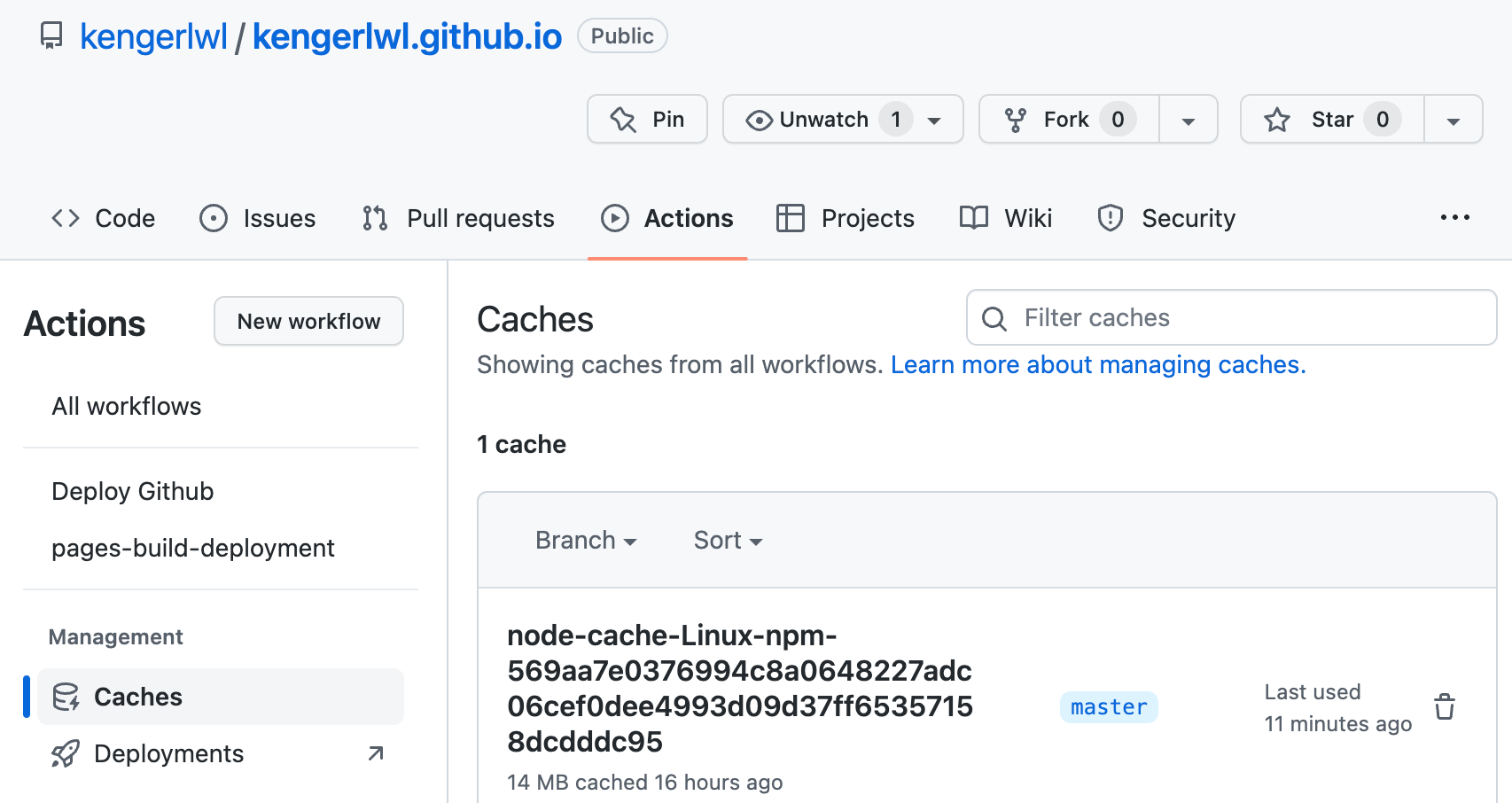The height and width of the screenshot is (803, 1512).
Task: Switch to the Code tab
Action: point(103,218)
